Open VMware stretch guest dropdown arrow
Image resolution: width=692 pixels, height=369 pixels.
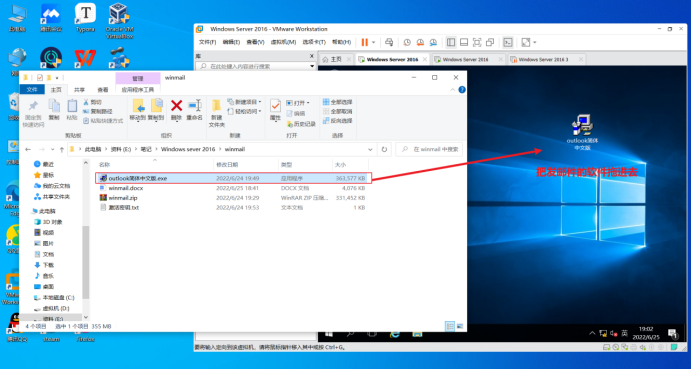535,42
